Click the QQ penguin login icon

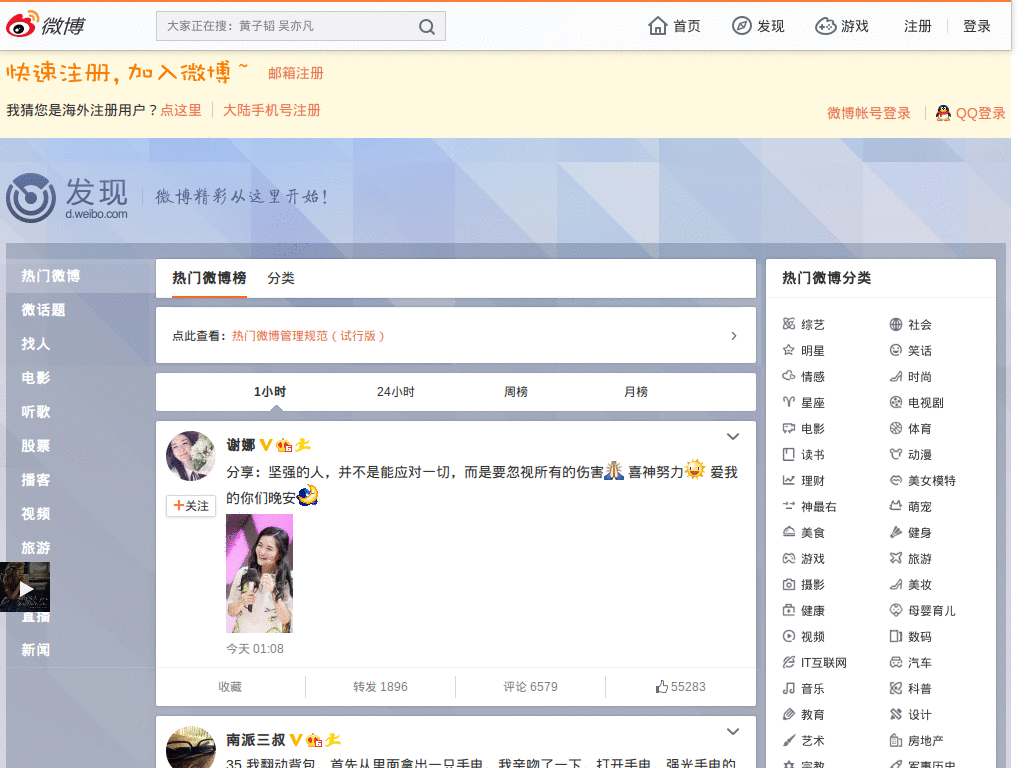pos(943,113)
